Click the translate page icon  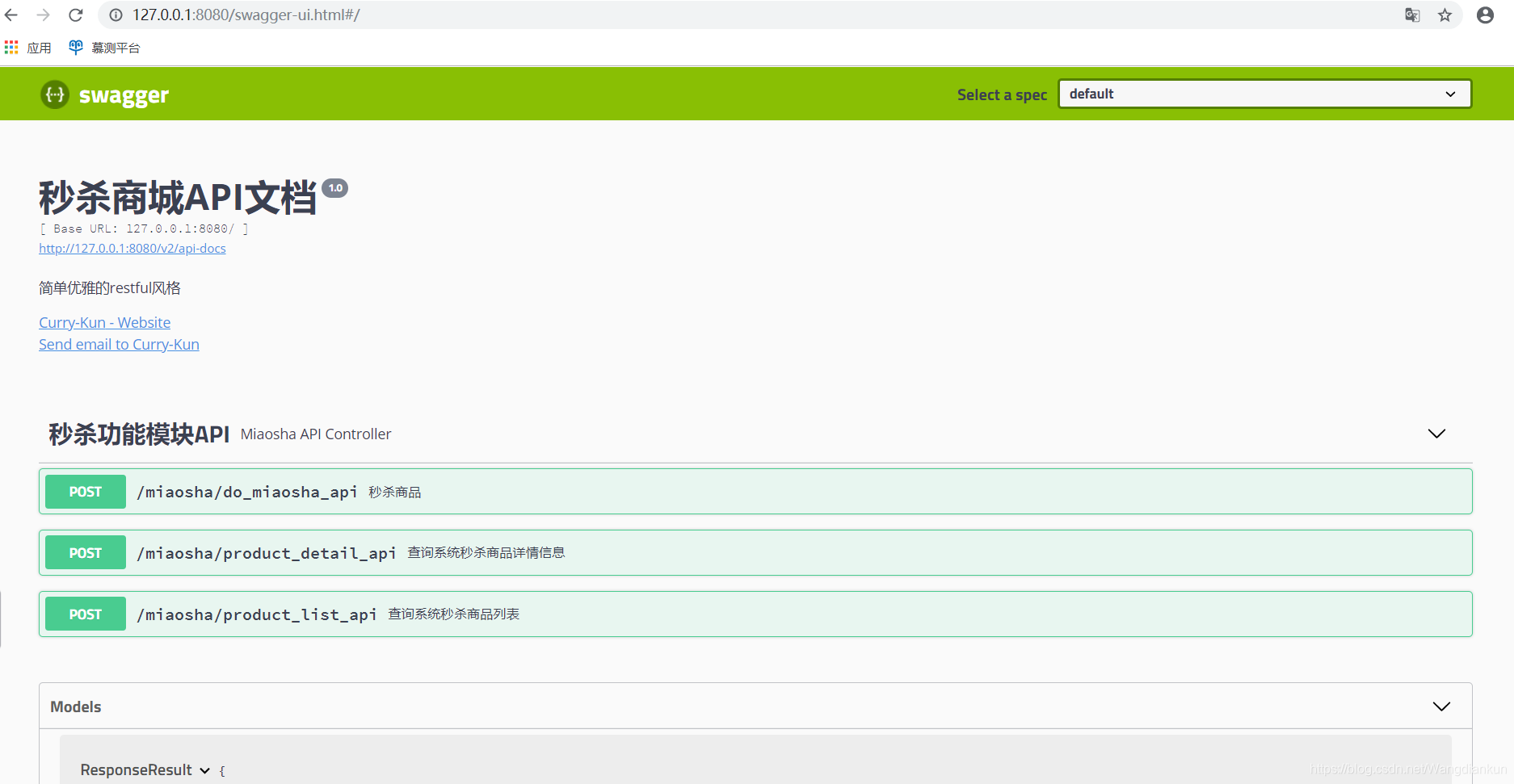click(1412, 15)
